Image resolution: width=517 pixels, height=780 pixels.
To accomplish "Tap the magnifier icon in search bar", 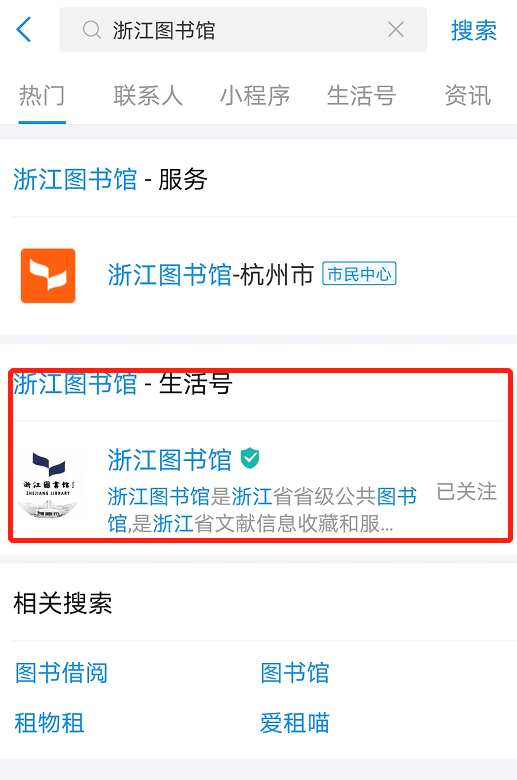I will [x=92, y=30].
